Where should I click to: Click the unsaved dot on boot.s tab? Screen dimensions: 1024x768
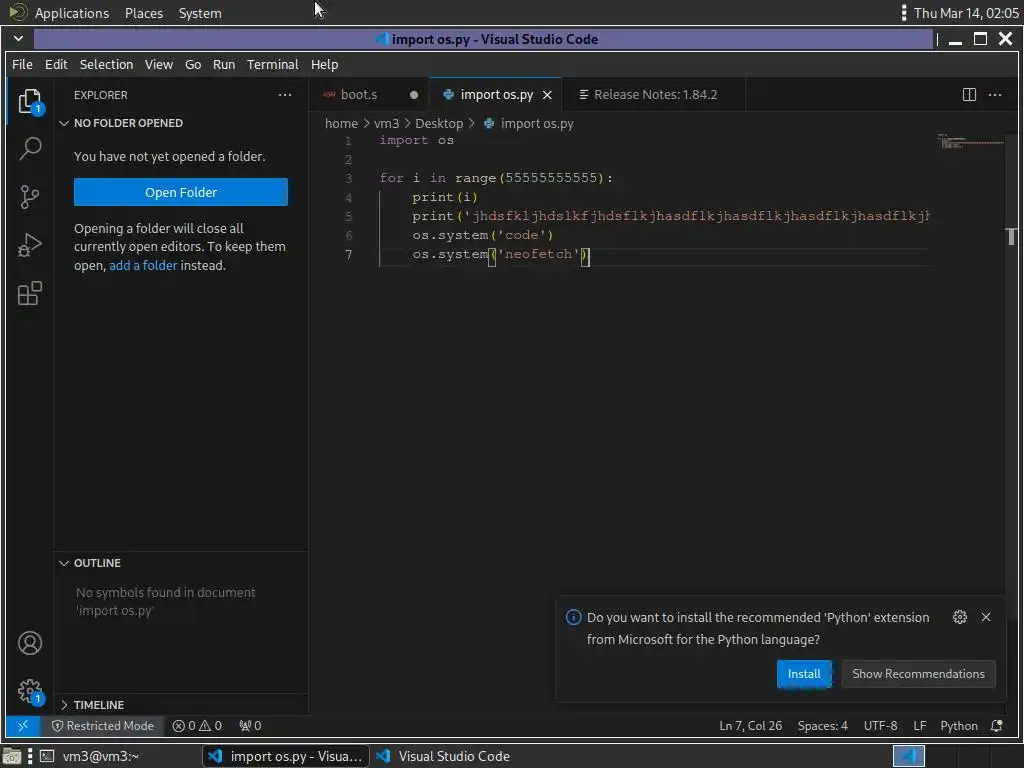[x=413, y=95]
